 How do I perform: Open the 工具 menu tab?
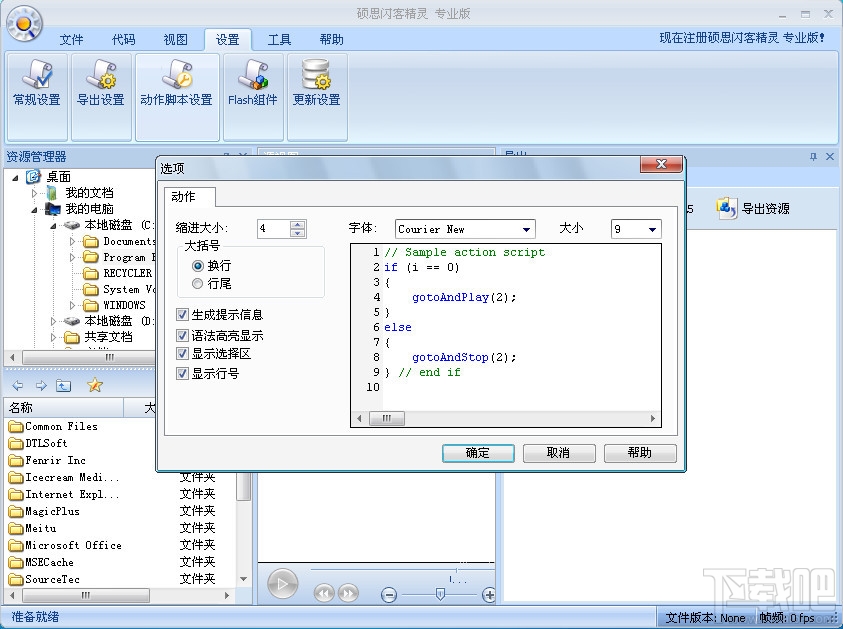pos(280,40)
